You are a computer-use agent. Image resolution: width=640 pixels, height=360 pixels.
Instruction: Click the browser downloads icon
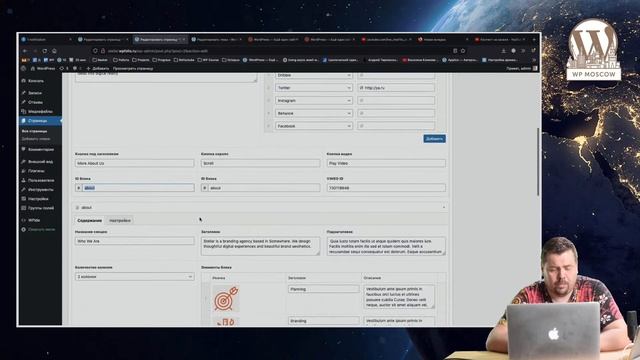[x=503, y=51]
